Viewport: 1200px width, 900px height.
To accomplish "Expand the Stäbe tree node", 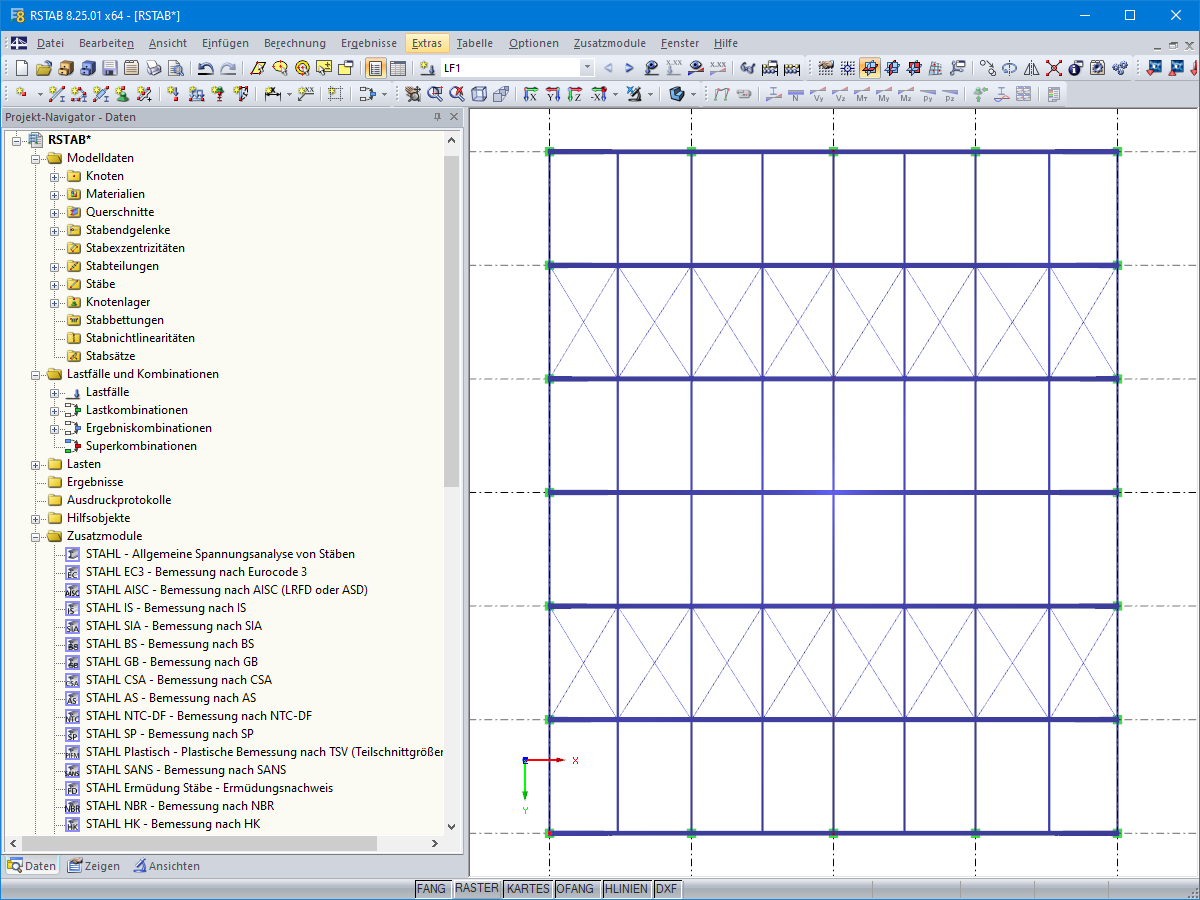I will [55, 284].
